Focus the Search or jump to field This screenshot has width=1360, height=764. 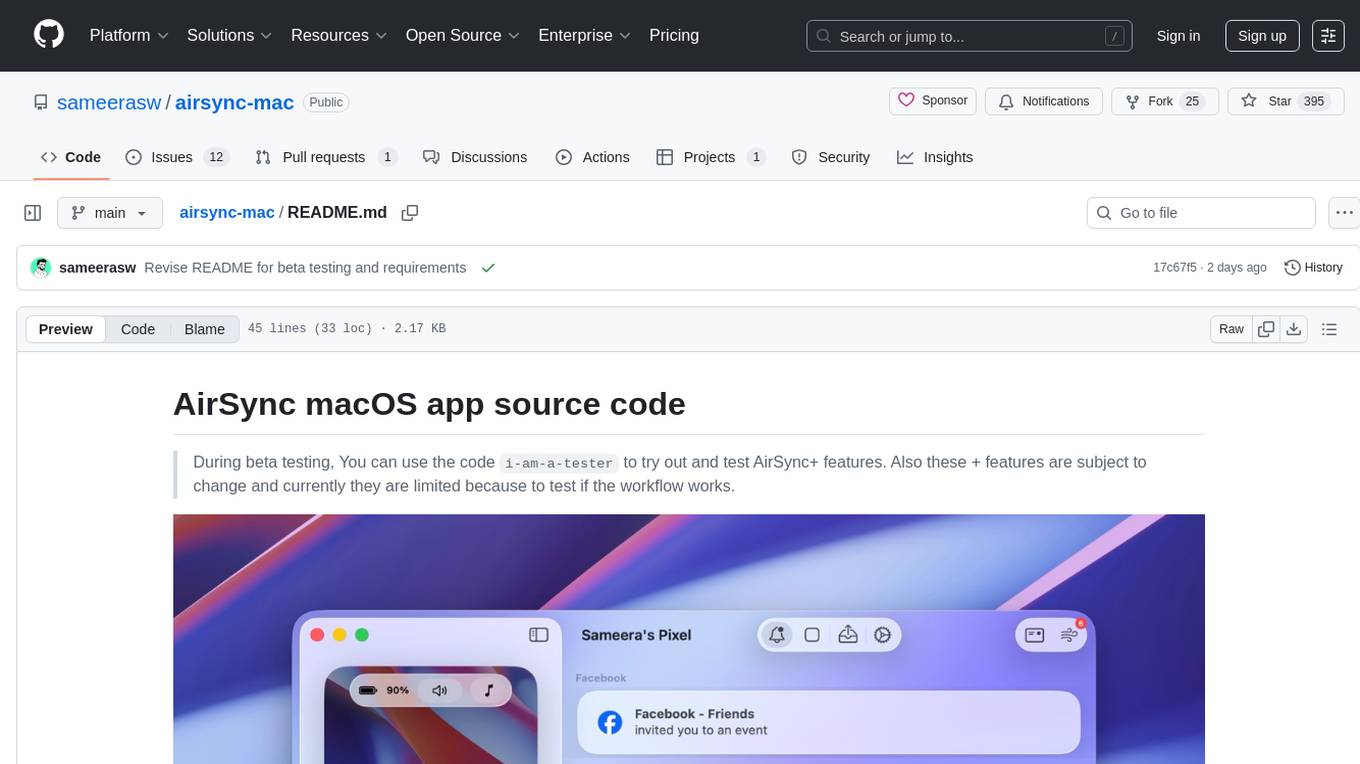pyautogui.click(x=970, y=36)
